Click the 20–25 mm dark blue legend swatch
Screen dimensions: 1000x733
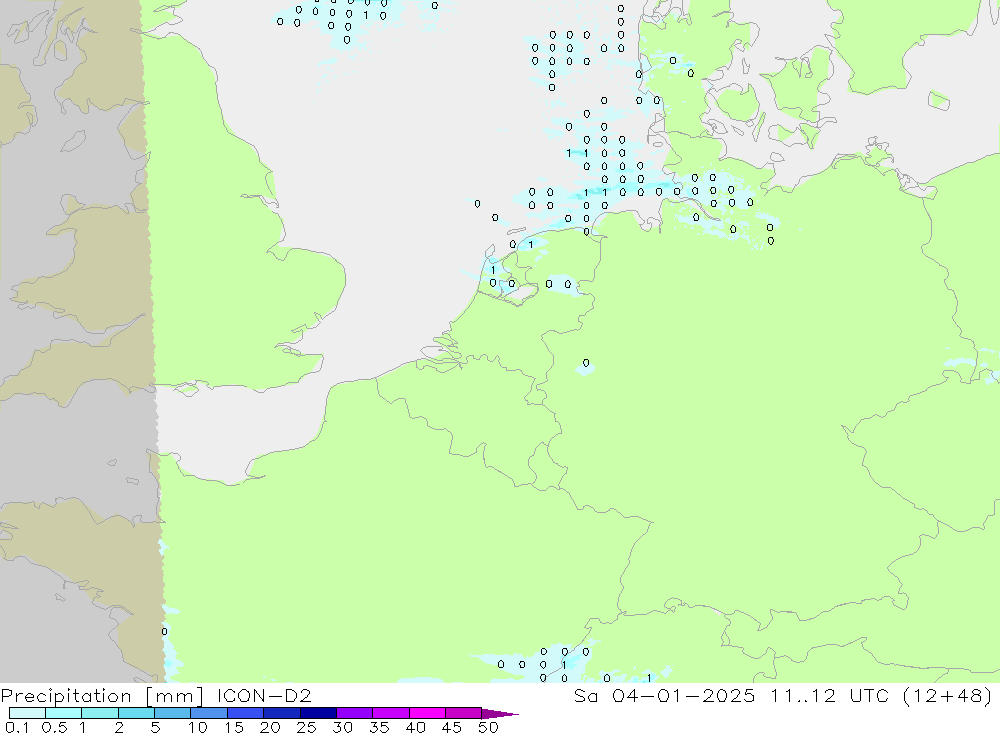(281, 713)
